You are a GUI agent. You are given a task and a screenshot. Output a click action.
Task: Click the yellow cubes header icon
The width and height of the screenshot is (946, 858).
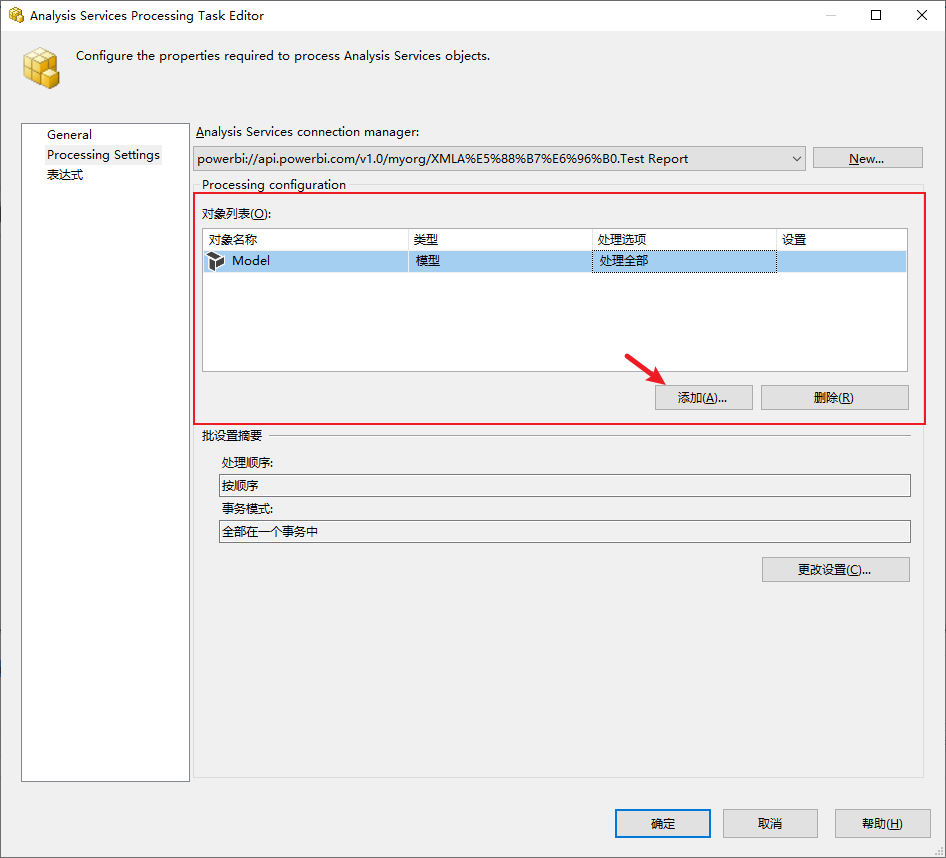[42, 67]
